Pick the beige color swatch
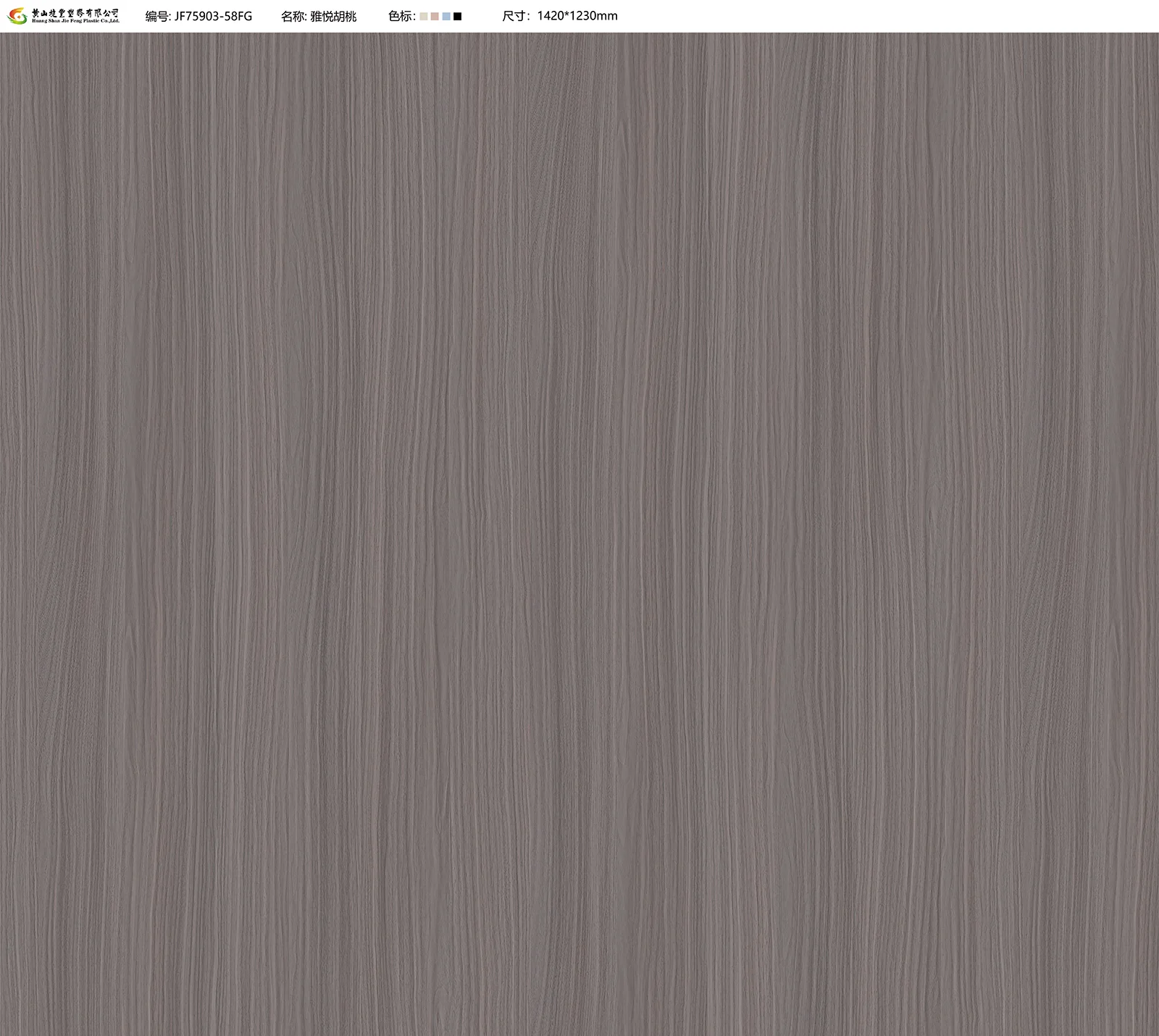 [x=424, y=16]
